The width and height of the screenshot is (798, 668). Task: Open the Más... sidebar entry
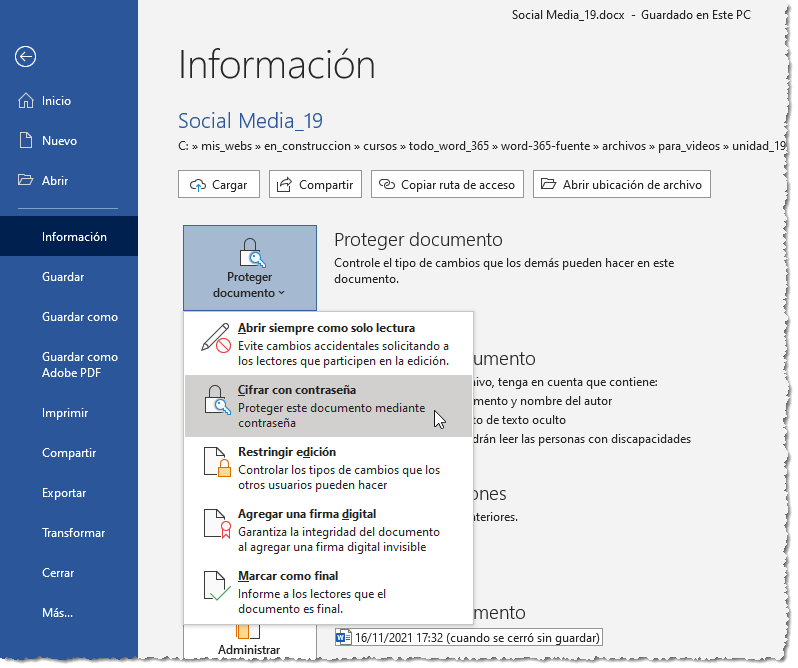point(69,613)
